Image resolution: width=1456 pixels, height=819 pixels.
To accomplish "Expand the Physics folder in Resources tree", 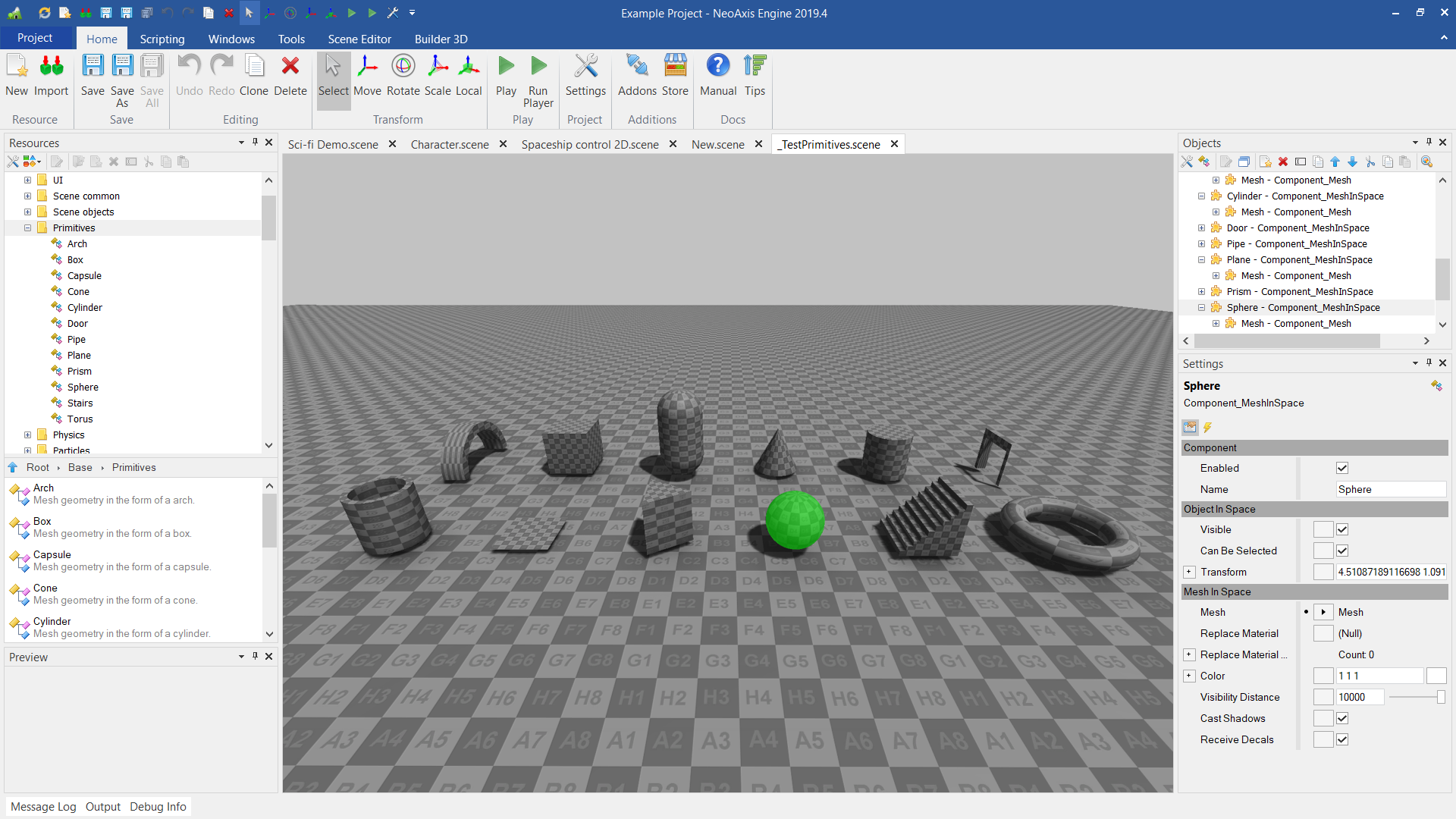I will pos(27,435).
